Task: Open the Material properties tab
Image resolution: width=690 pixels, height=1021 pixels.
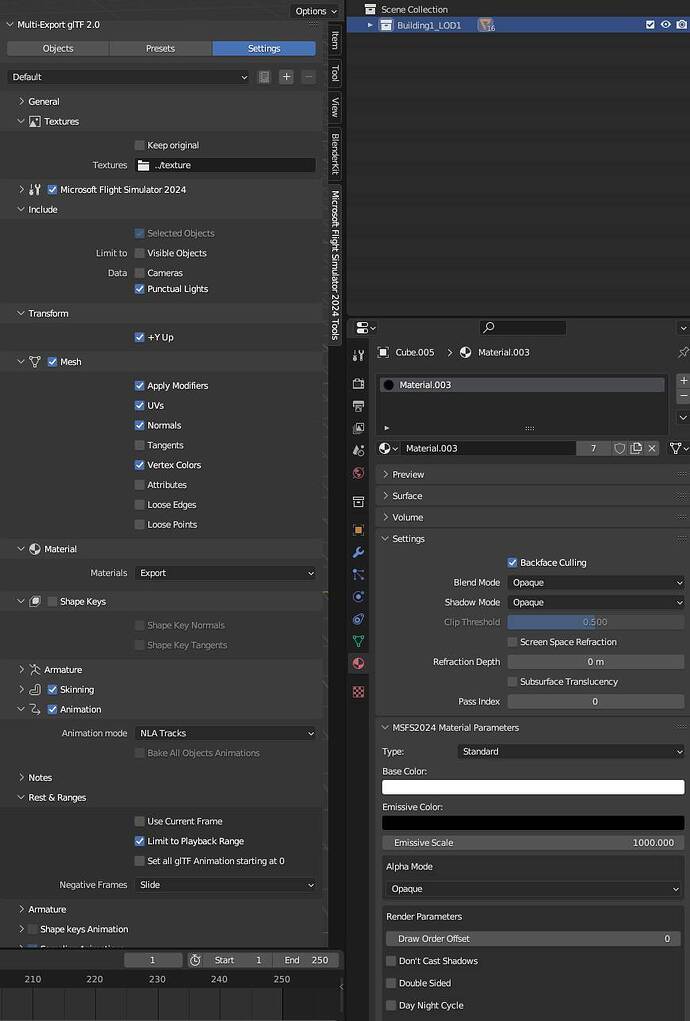Action: [x=358, y=664]
